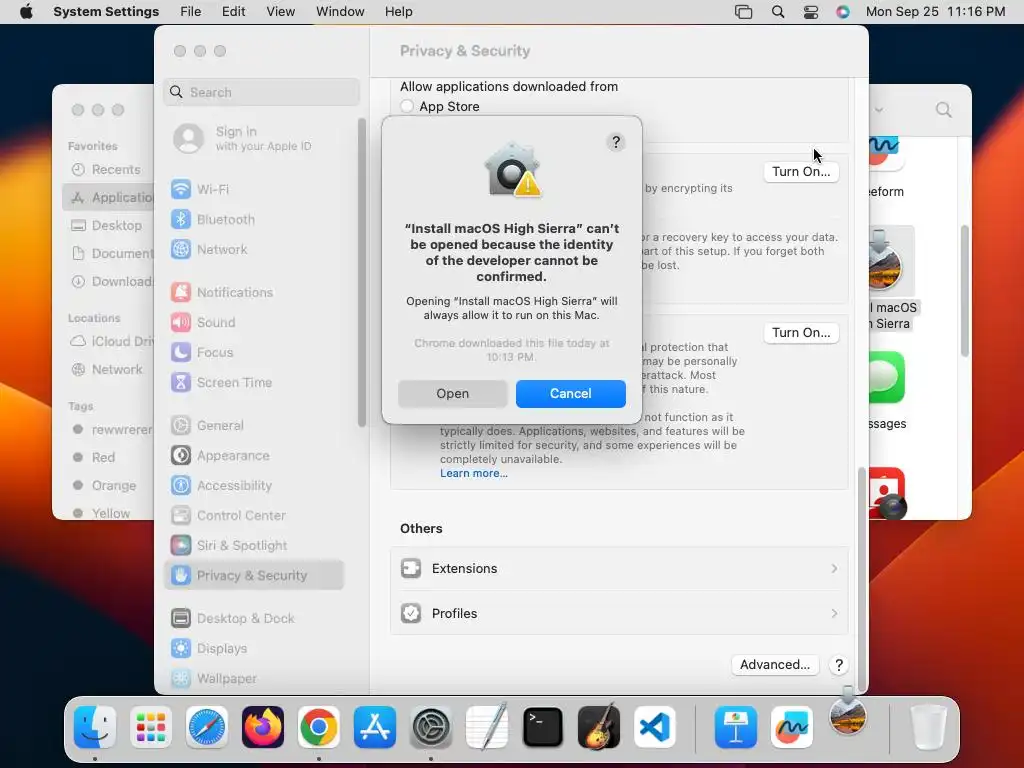Open the Advanced... button
Viewport: 1024px width, 768px height.
point(775,665)
